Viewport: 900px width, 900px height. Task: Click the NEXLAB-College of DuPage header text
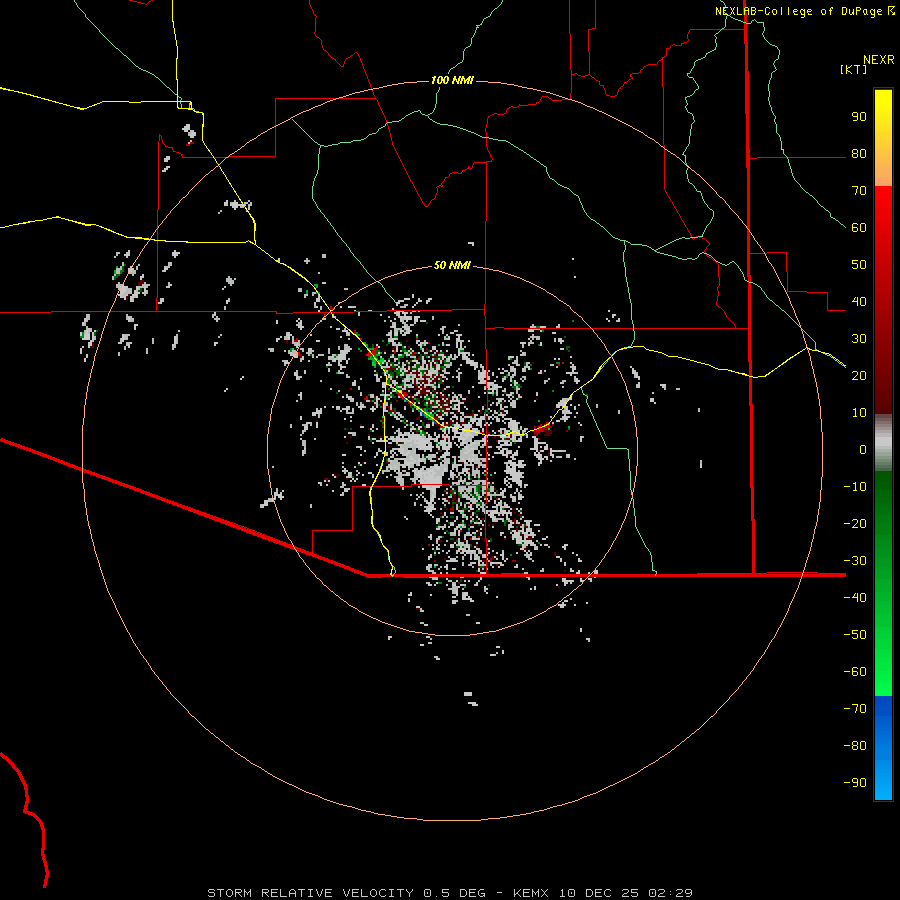tap(799, 11)
